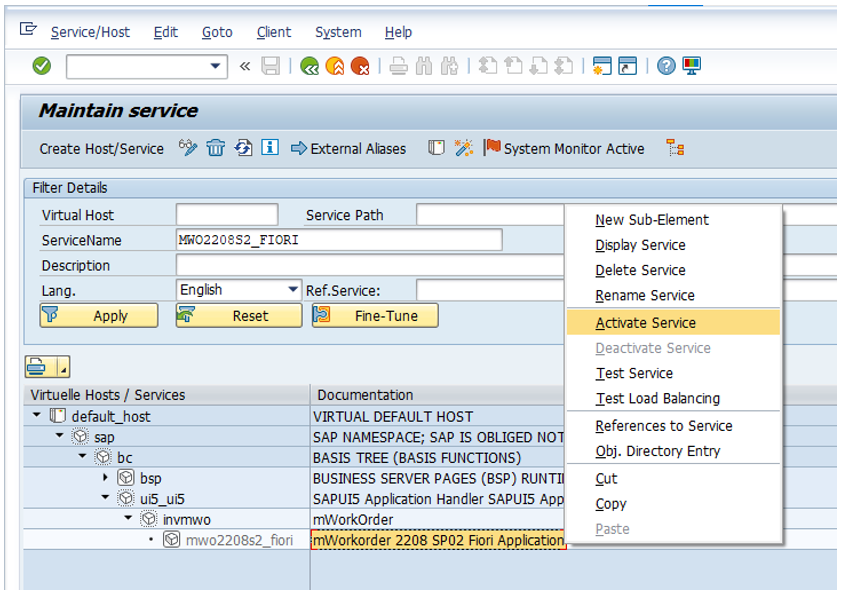844x597 pixels.
Task: Open the Goto menu
Action: point(217,32)
